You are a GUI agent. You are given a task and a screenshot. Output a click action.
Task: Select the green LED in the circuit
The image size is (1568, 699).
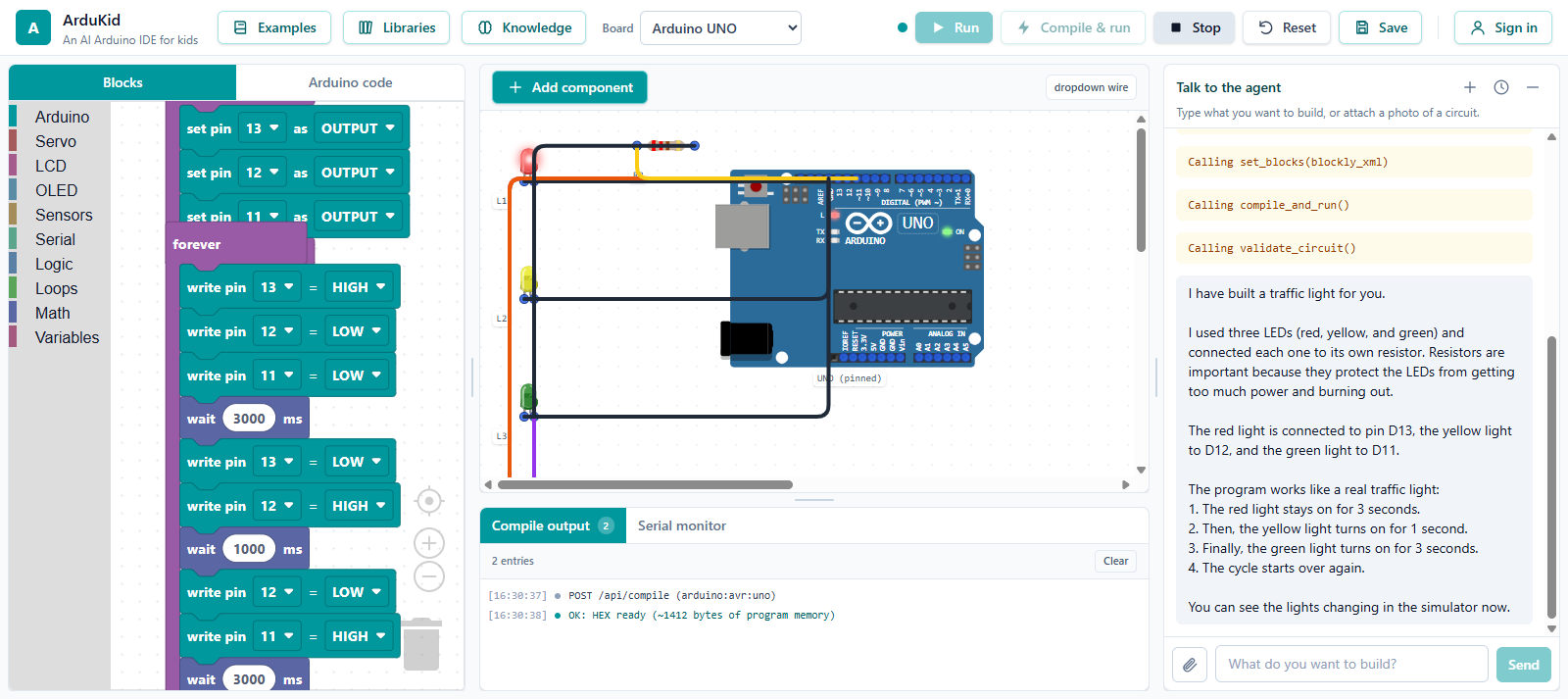(527, 399)
